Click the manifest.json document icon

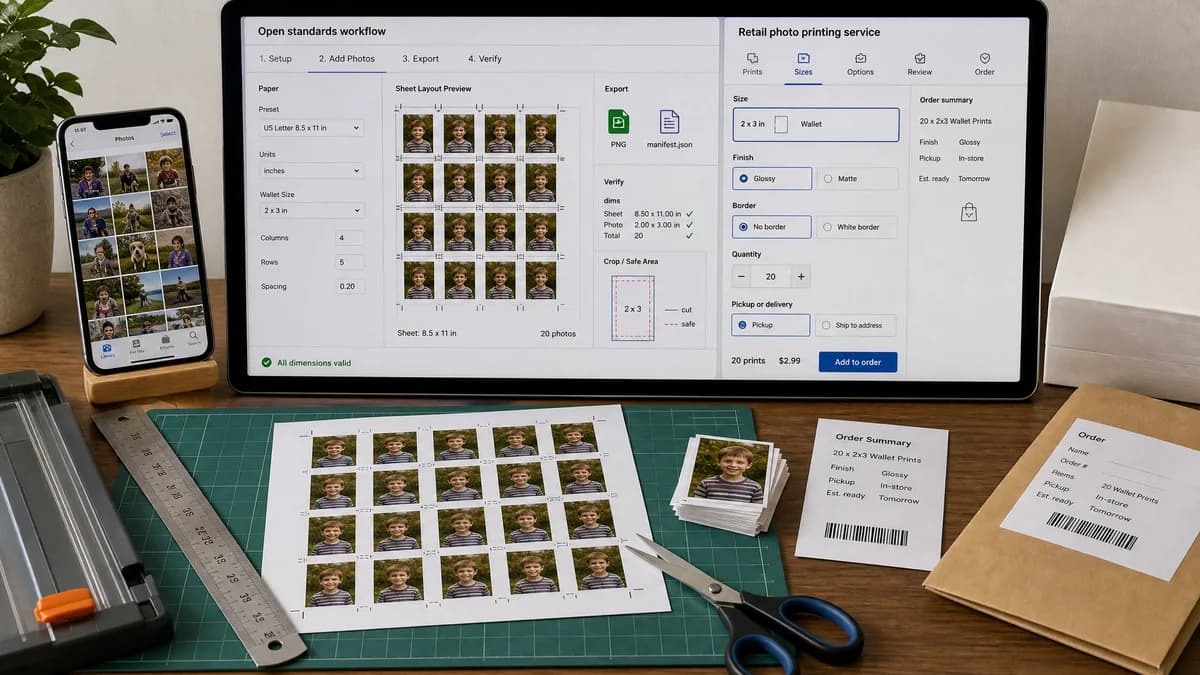point(669,122)
